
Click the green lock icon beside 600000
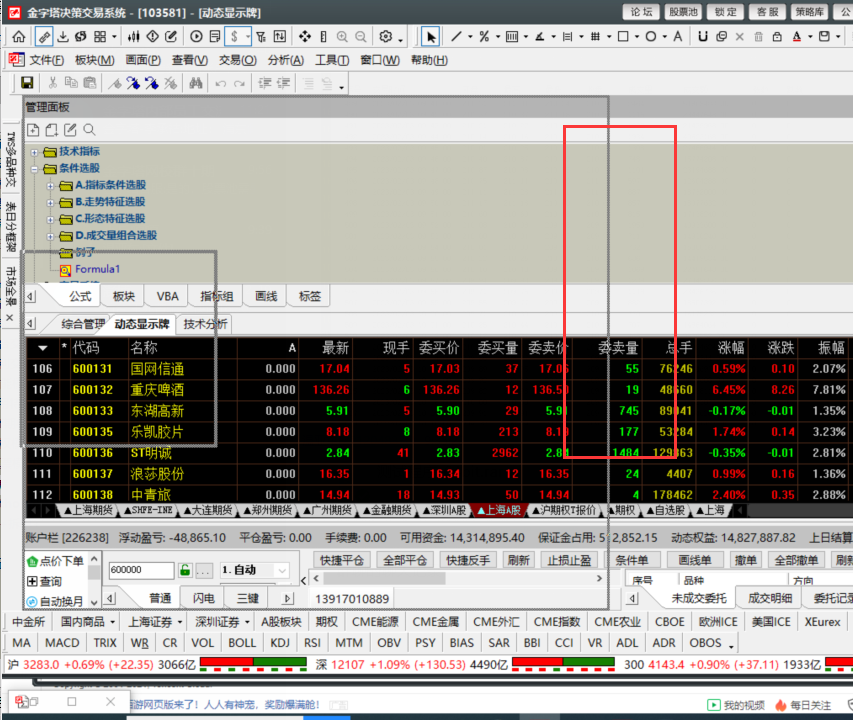tap(184, 570)
